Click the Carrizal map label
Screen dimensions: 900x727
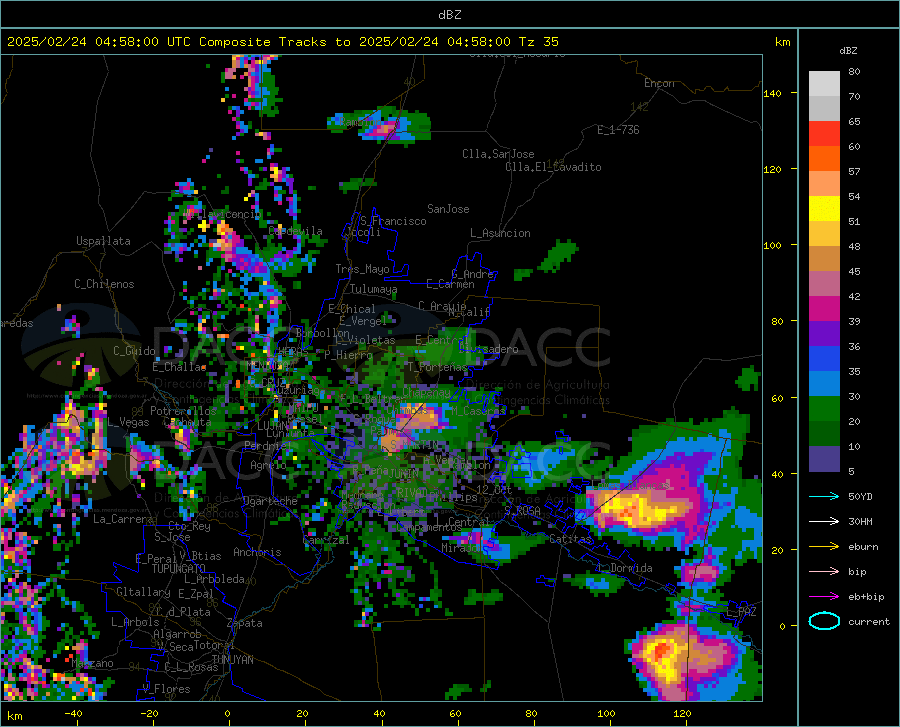pos(326,540)
